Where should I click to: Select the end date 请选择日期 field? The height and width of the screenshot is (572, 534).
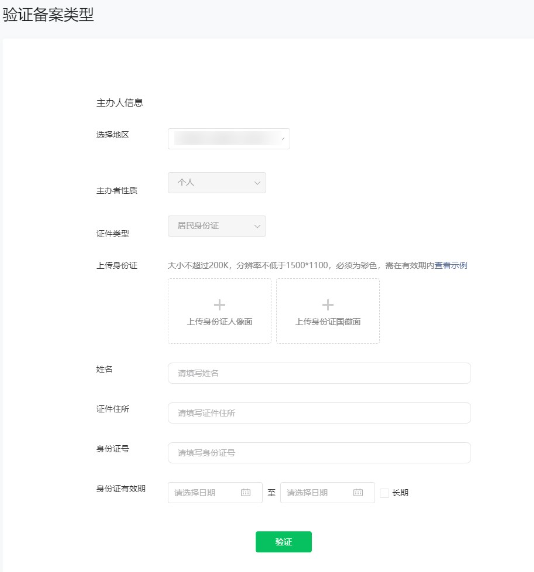coord(327,492)
